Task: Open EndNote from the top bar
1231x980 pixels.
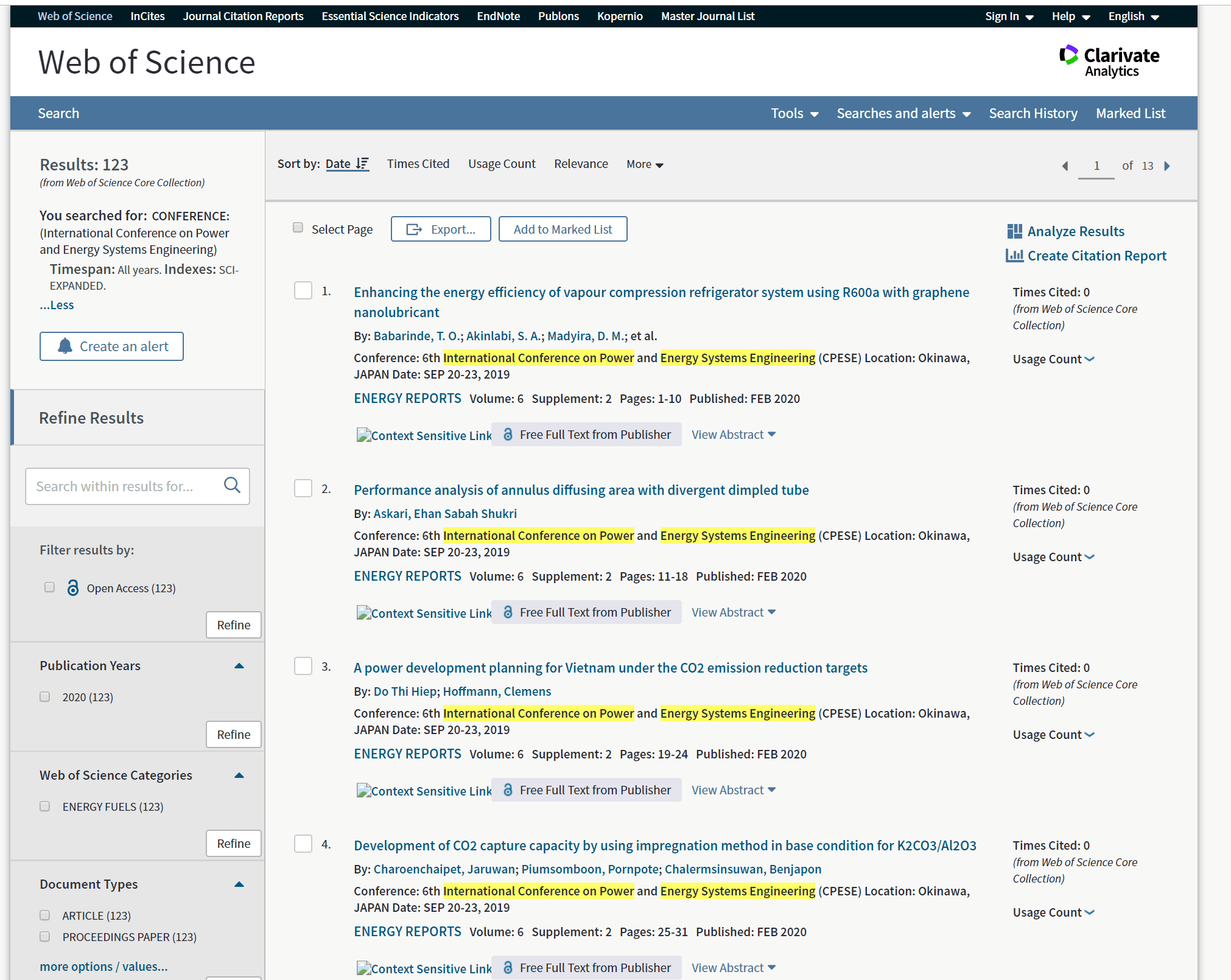Action: point(499,16)
